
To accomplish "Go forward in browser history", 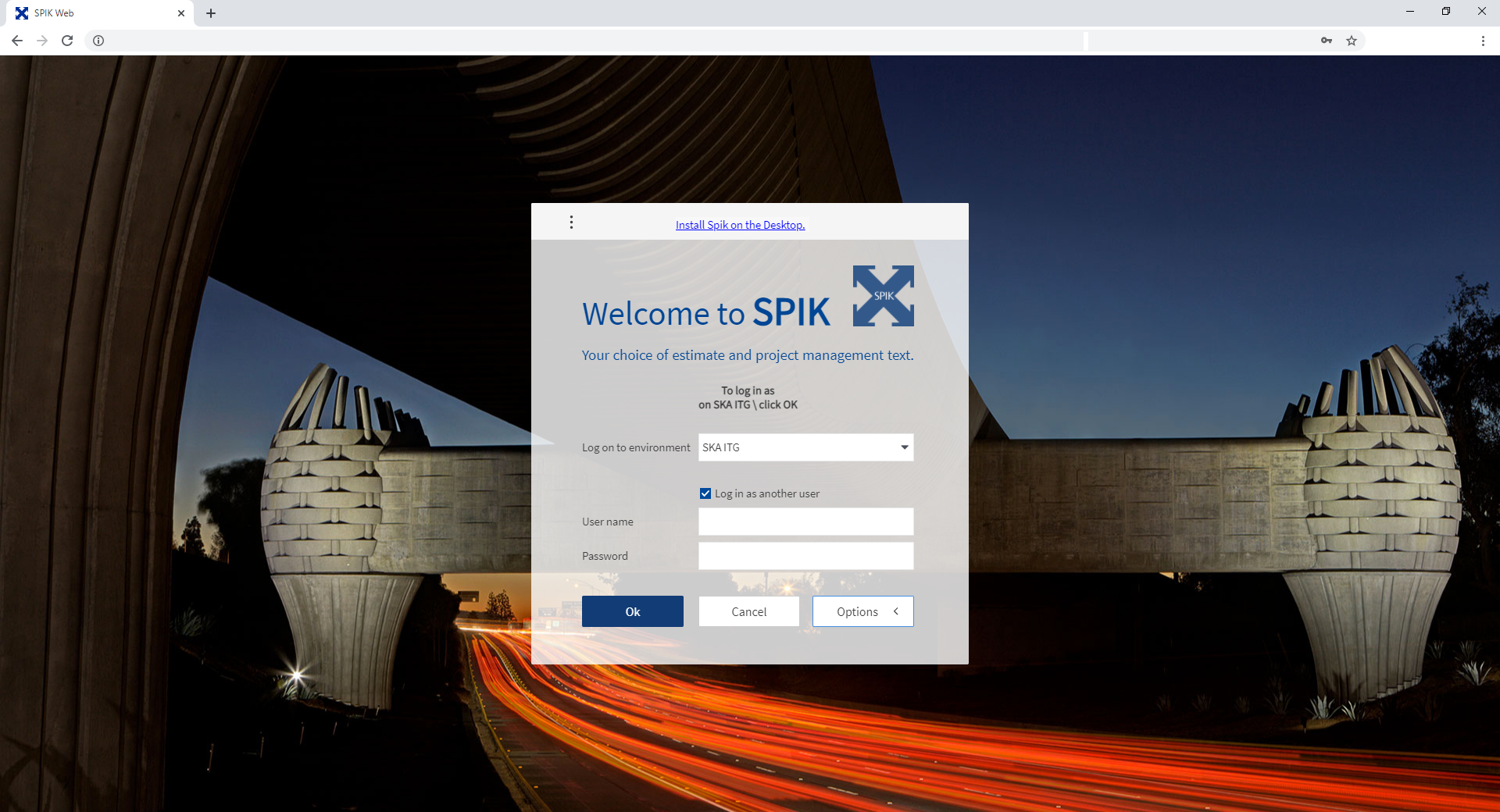I will click(x=42, y=41).
